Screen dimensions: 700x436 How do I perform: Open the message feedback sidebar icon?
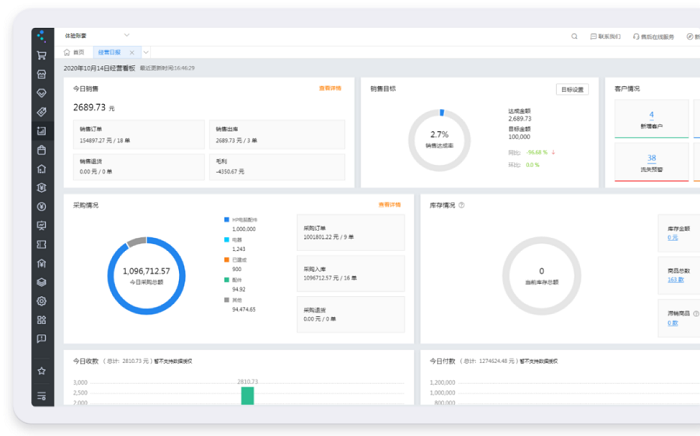click(x=42, y=339)
